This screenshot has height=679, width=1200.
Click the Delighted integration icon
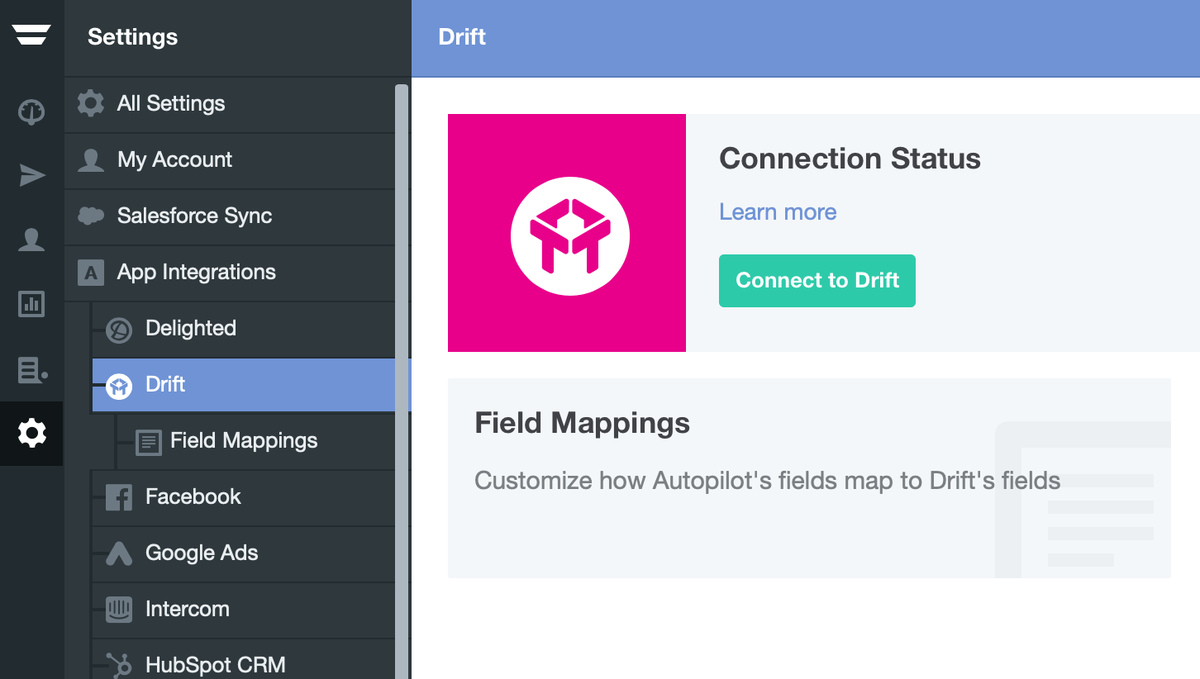(x=118, y=328)
